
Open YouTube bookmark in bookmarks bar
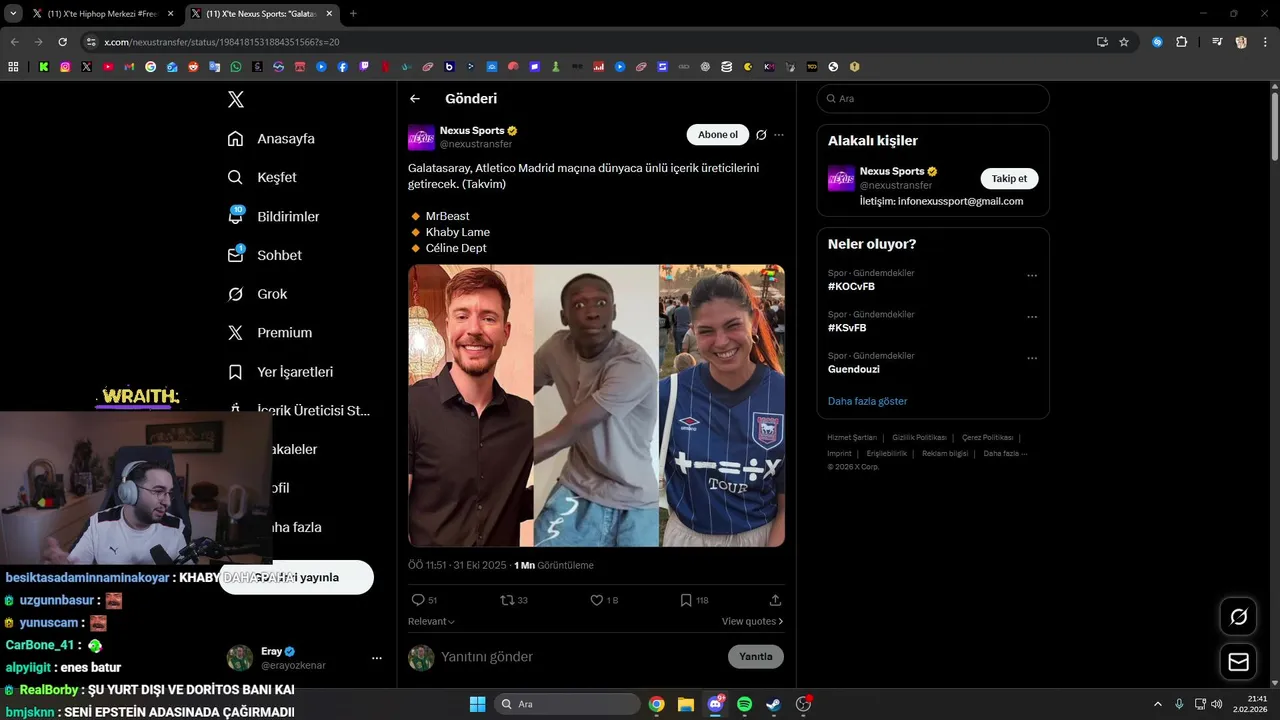(108, 67)
